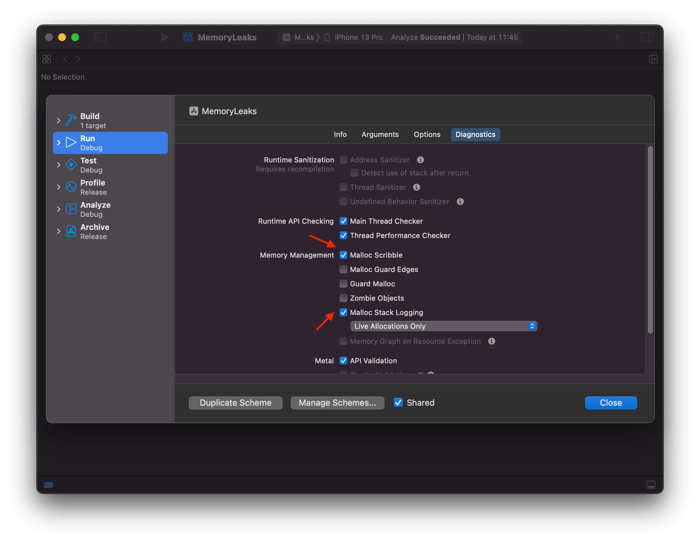Screen dimensions: 700x542
Task: Click the Duplicate Scheme button
Action: [x=235, y=403]
